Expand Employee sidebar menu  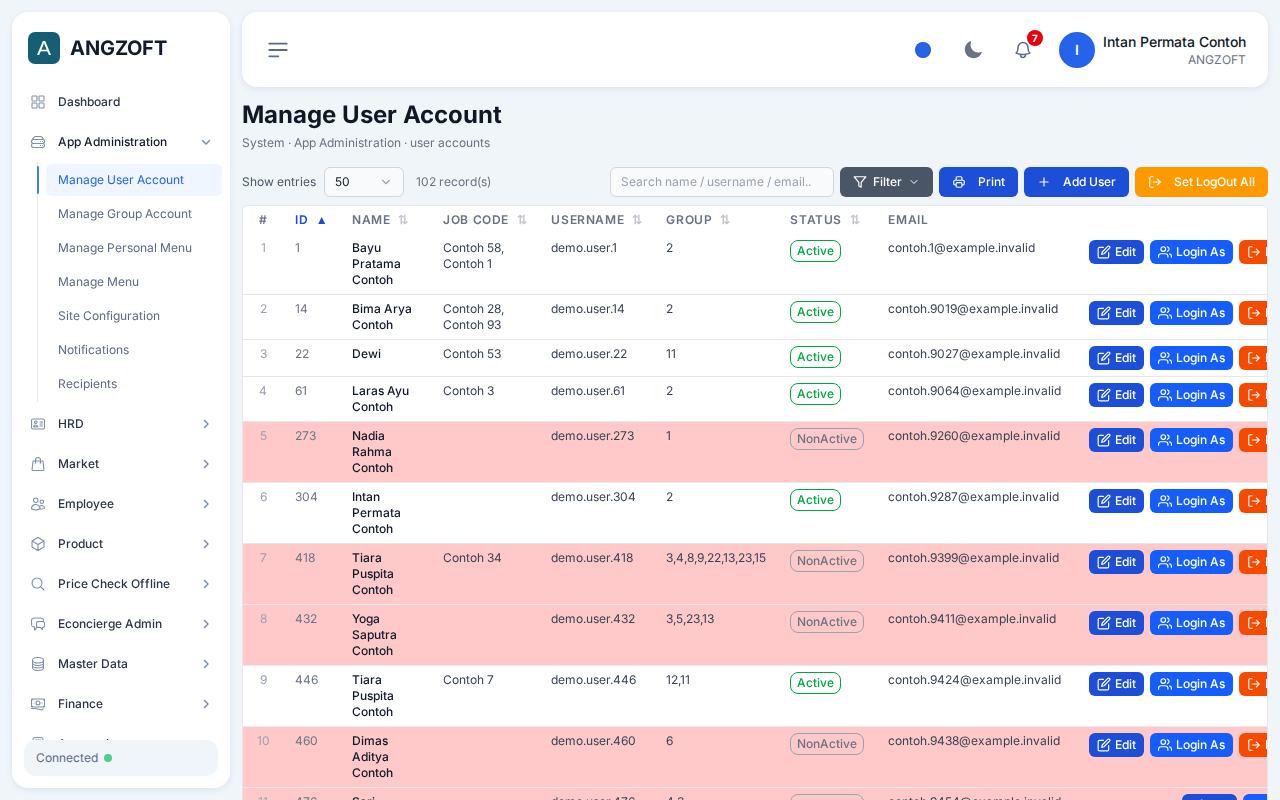click(x=121, y=504)
